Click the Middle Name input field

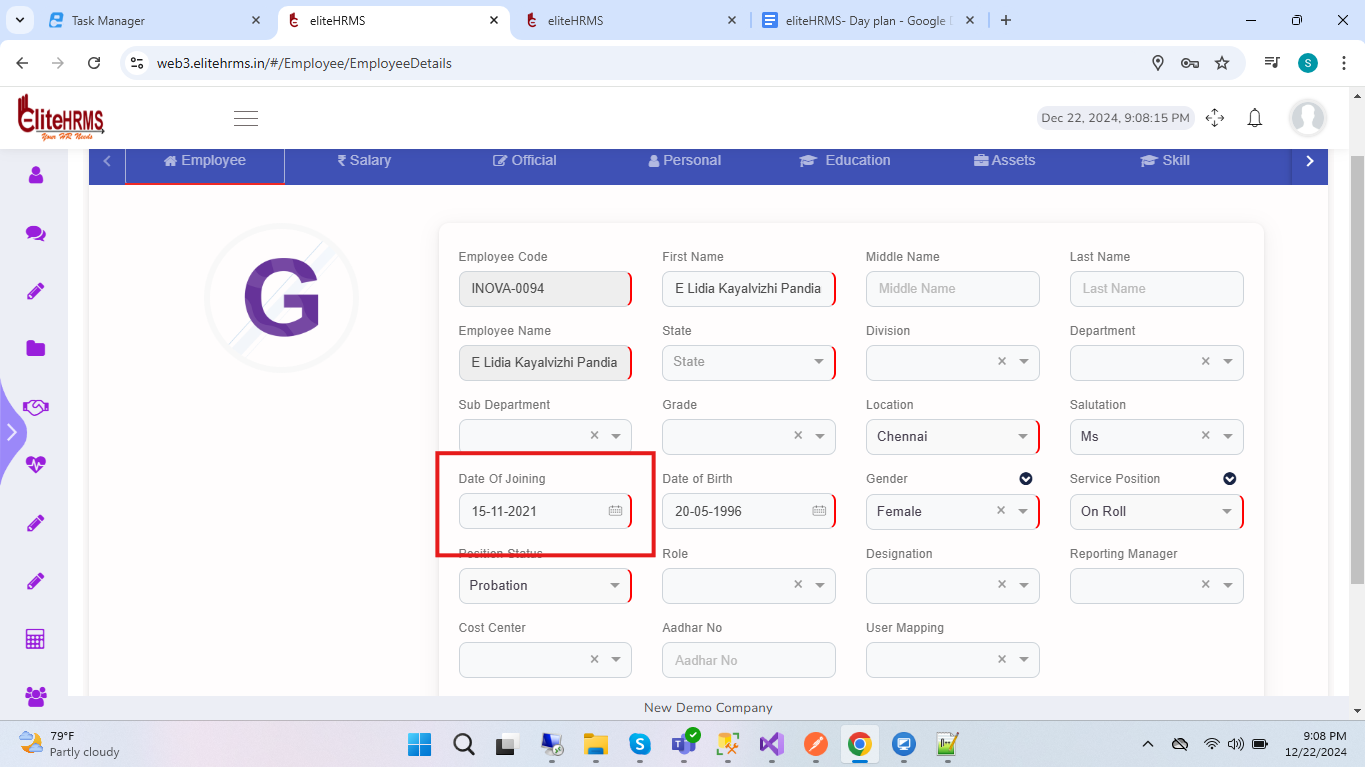coord(952,289)
